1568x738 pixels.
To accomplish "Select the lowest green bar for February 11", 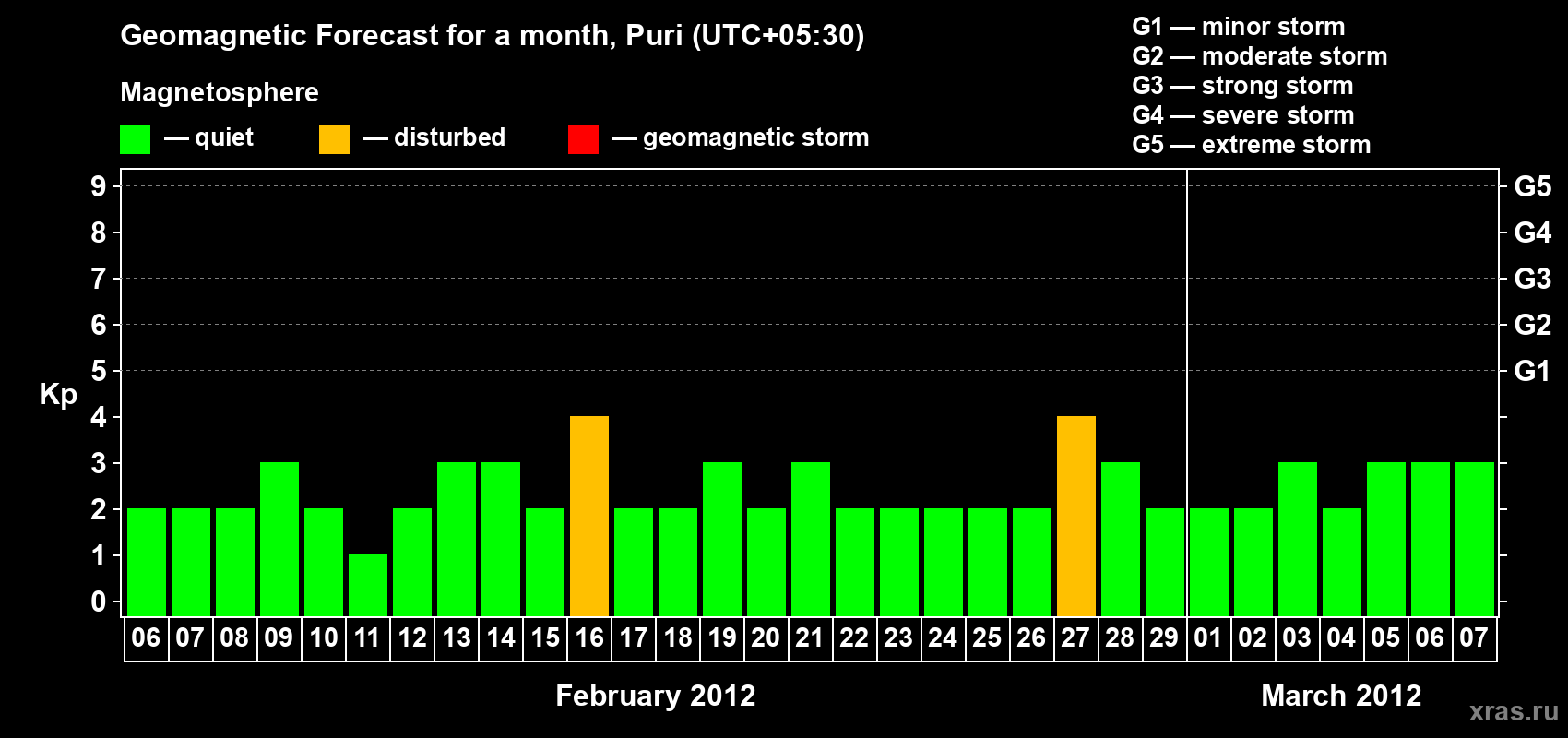I will (368, 585).
